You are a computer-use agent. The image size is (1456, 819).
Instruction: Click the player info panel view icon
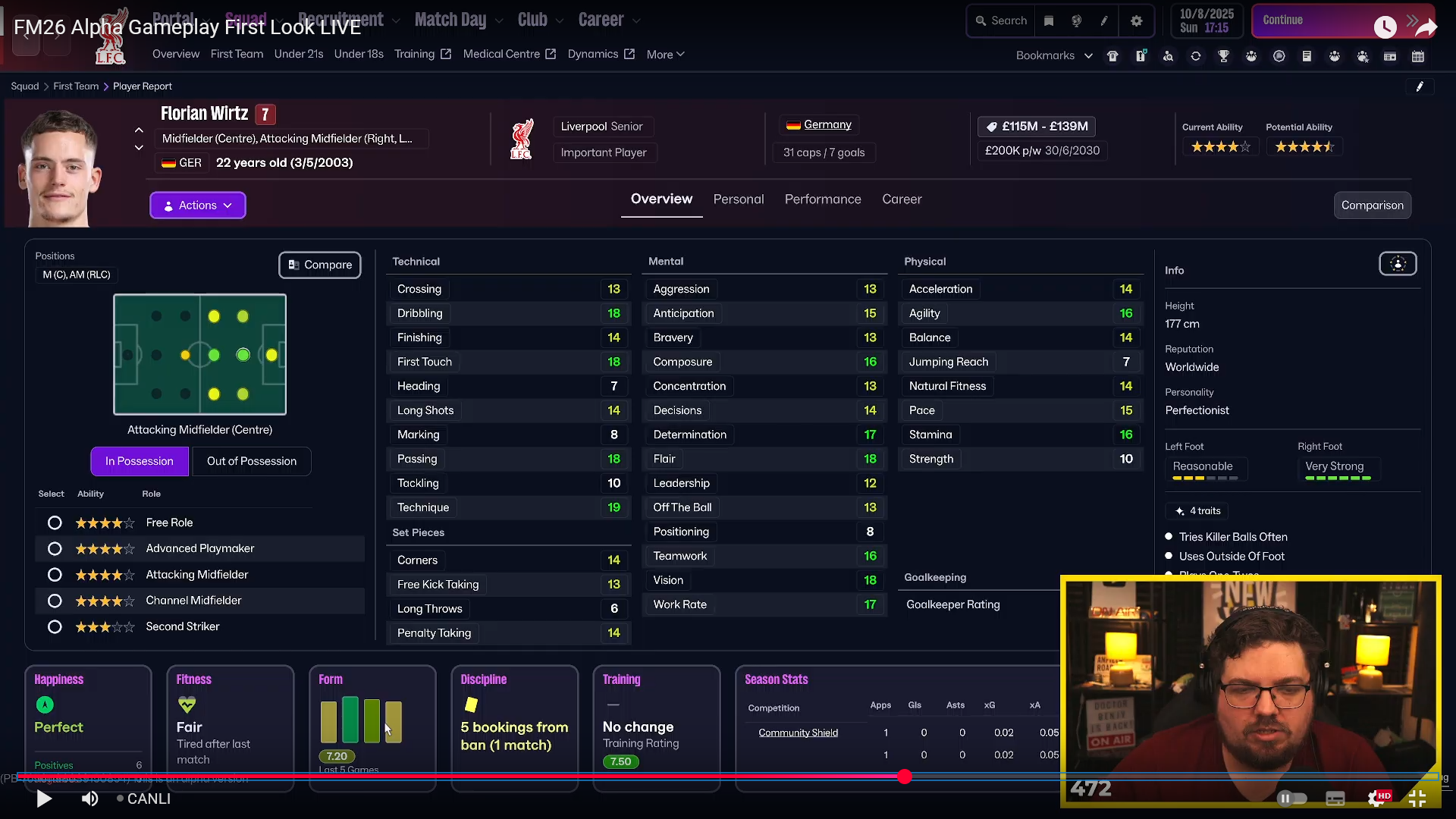point(1397,264)
